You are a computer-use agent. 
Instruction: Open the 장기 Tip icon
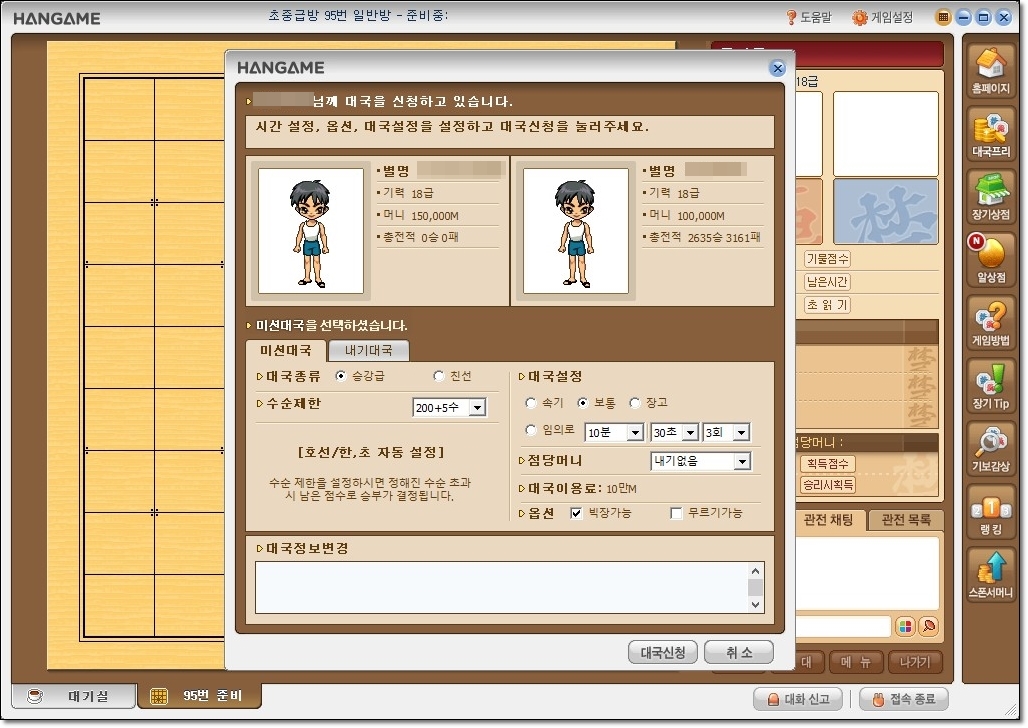point(991,386)
